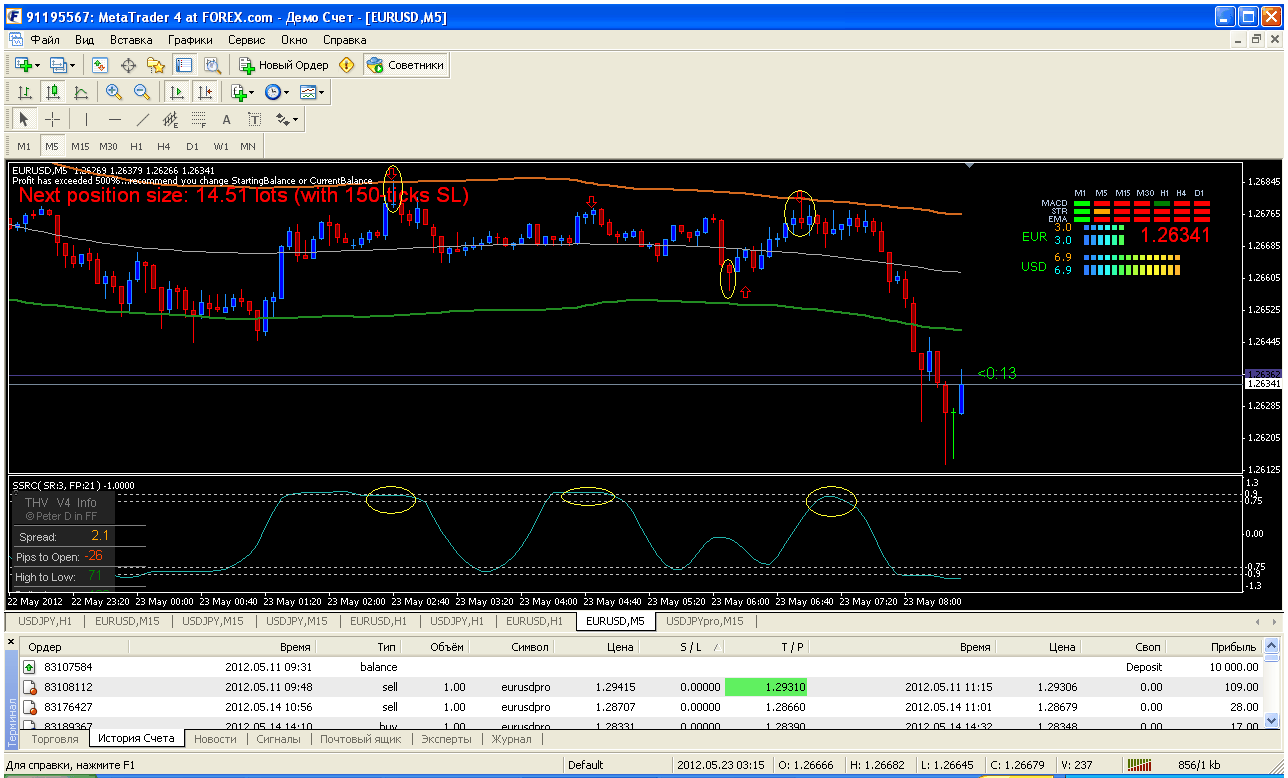This screenshot has height=778, width=1288.
Task: Click the account history scrollbar down arrow
Action: click(1272, 720)
